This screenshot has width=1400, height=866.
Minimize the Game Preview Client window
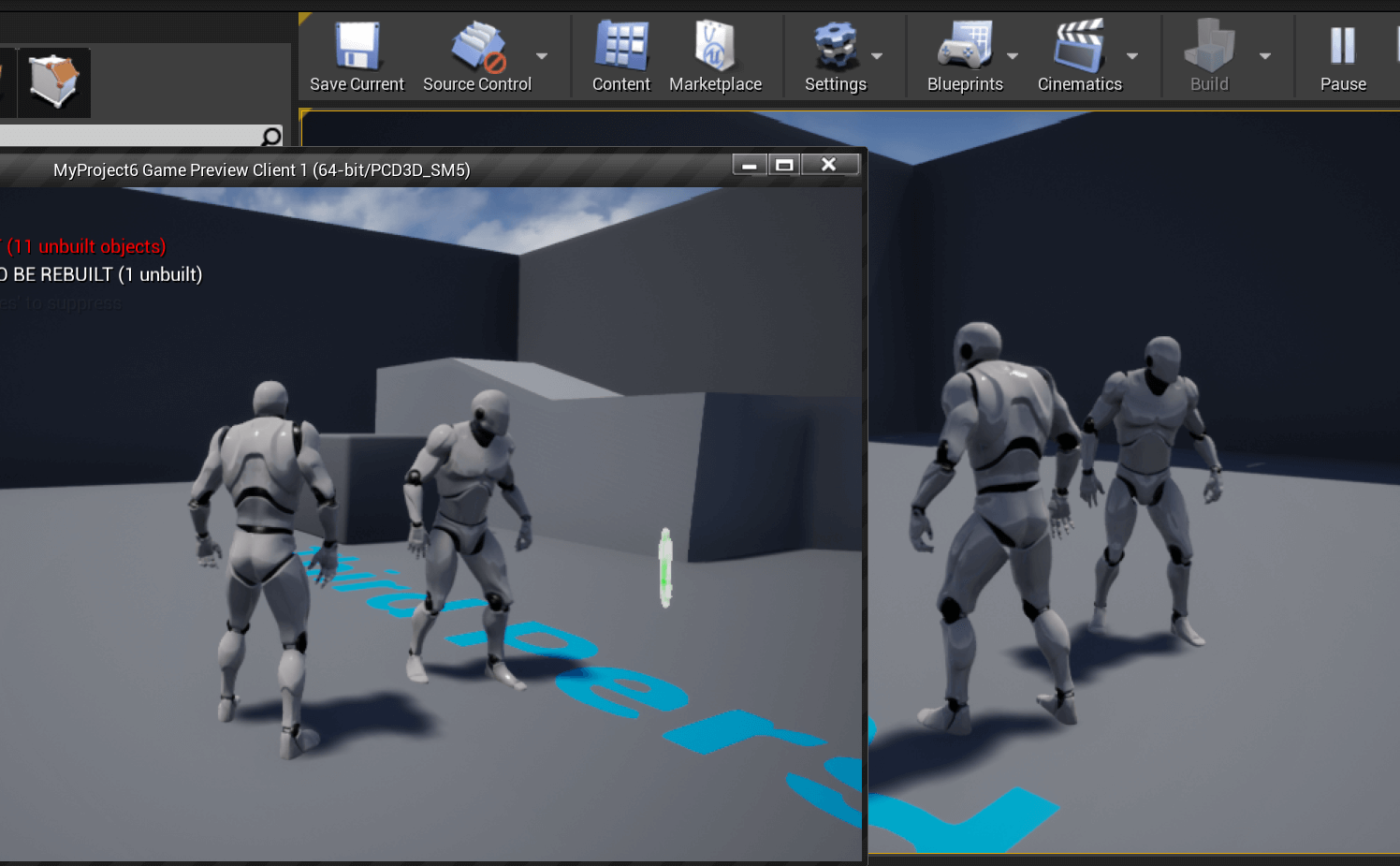[750, 165]
